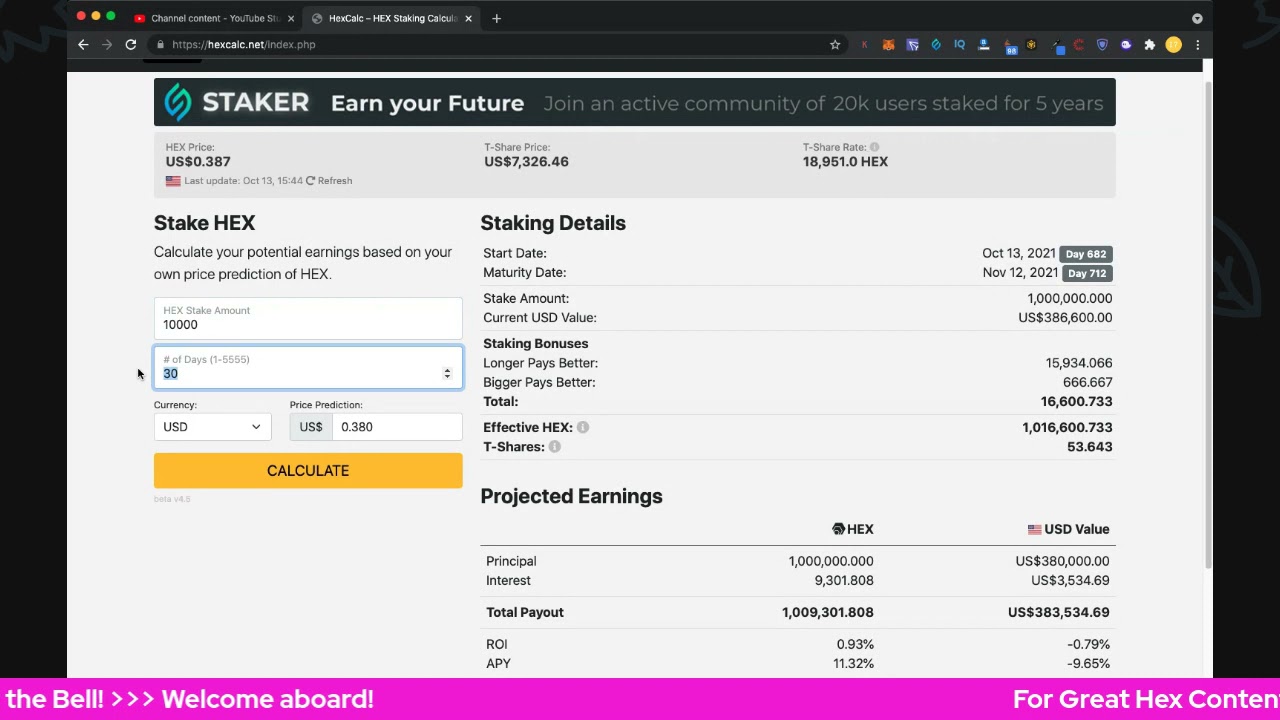This screenshot has height=720, width=1280.
Task: Click the page vertical scrollbar
Action: tap(1208, 325)
